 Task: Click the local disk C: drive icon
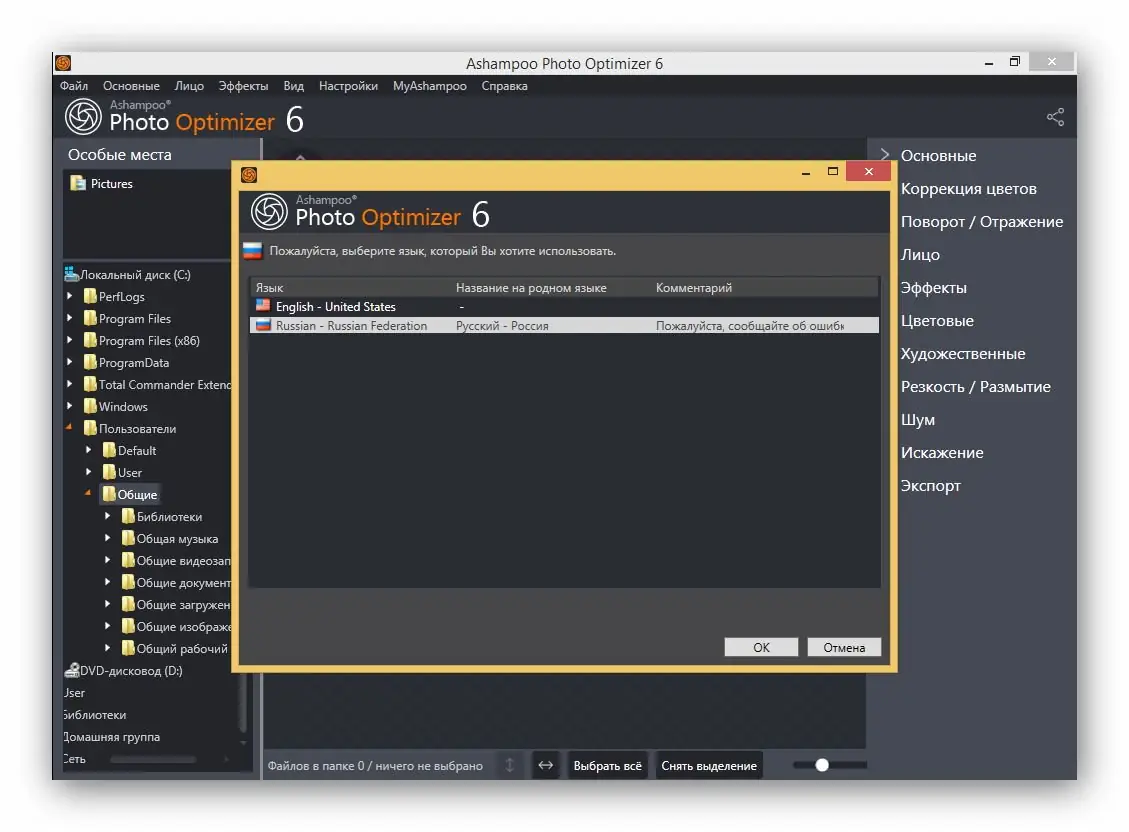(x=71, y=274)
